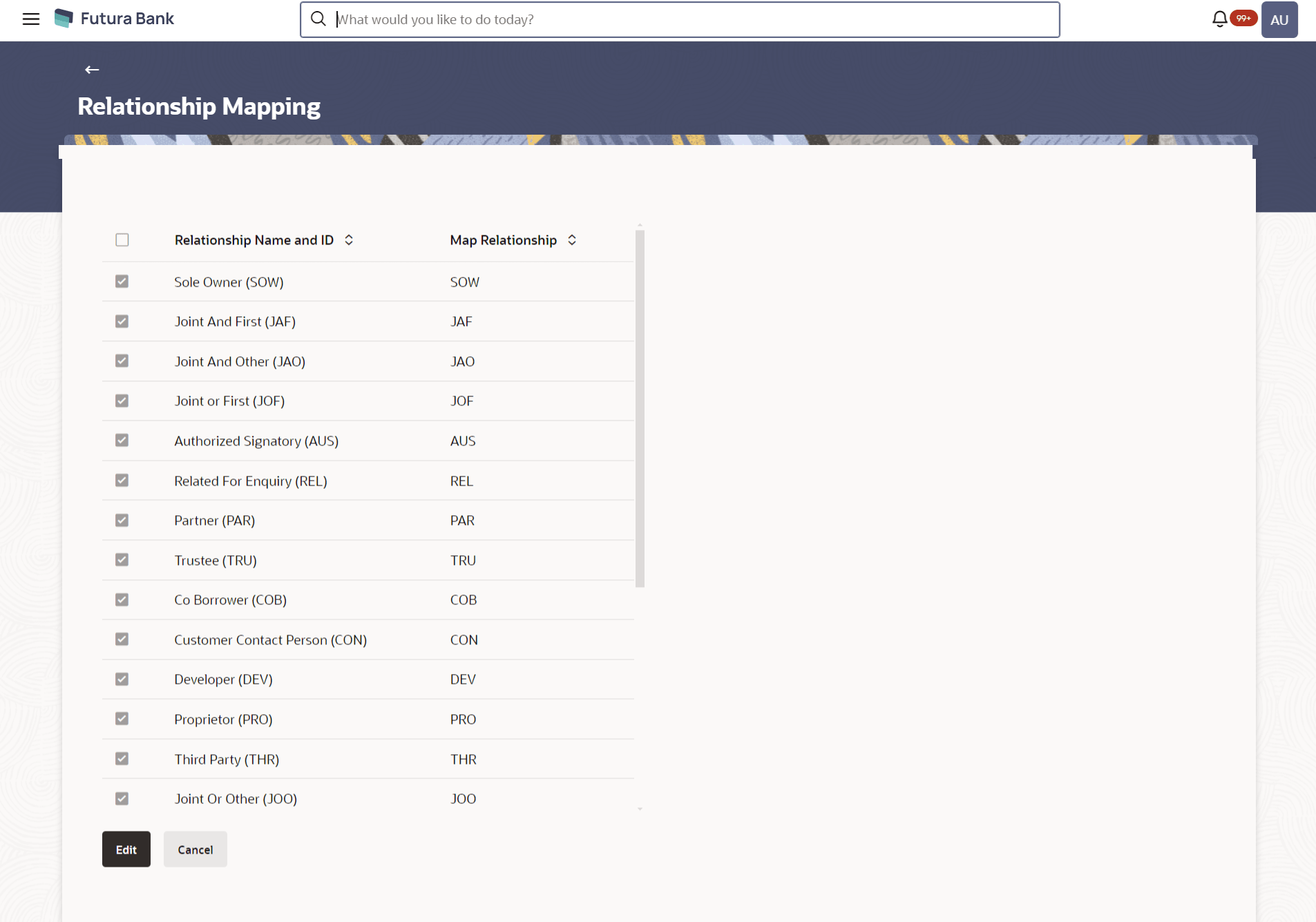This screenshot has height=922, width=1316.
Task: Click the SOW mapped relationship value
Action: 465,282
